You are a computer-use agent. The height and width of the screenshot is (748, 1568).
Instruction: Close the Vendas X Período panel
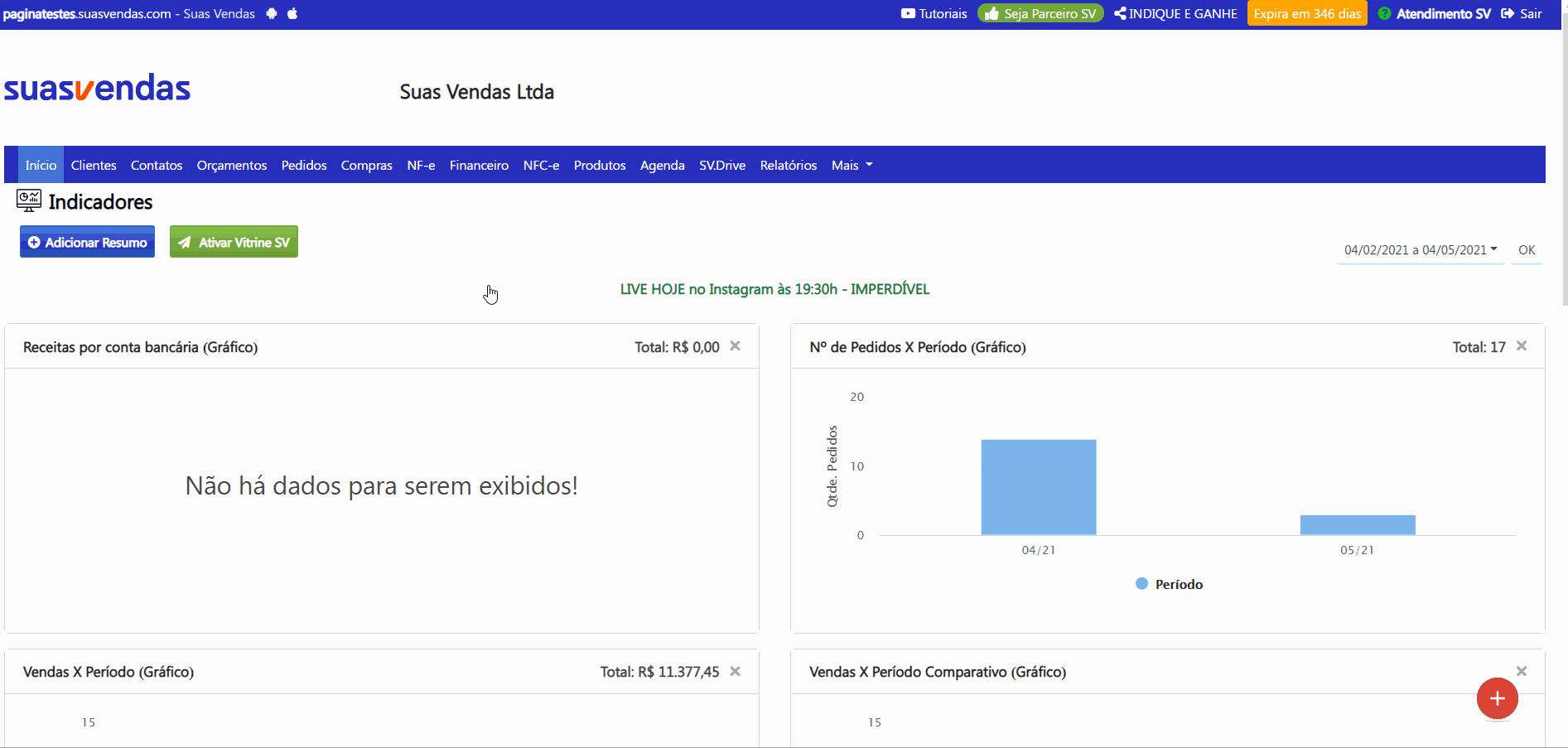click(735, 671)
